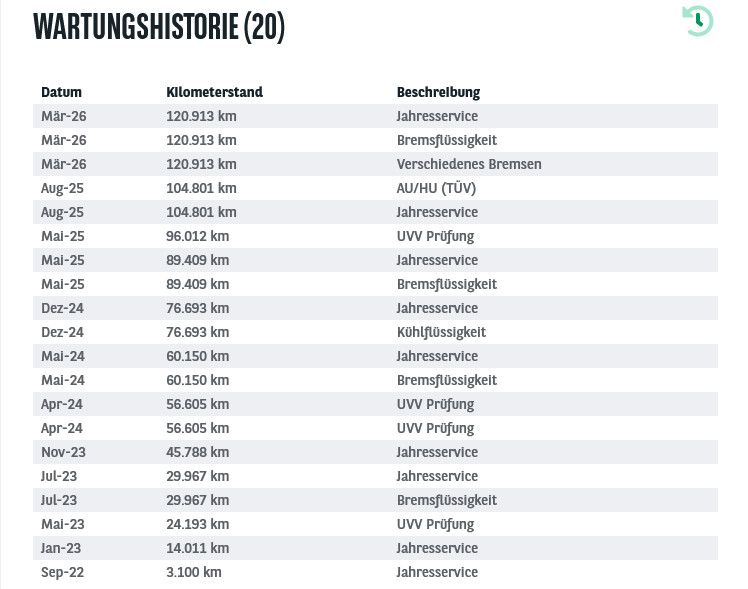
Task: Click the Kühlflüssigkeit entry from Dez-24
Action: coord(441,332)
